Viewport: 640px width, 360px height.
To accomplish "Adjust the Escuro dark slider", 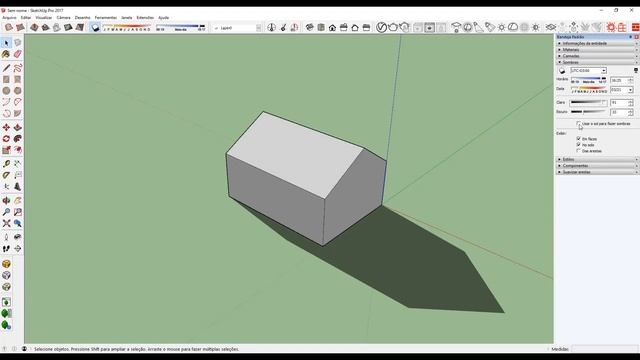I will [x=589, y=111].
